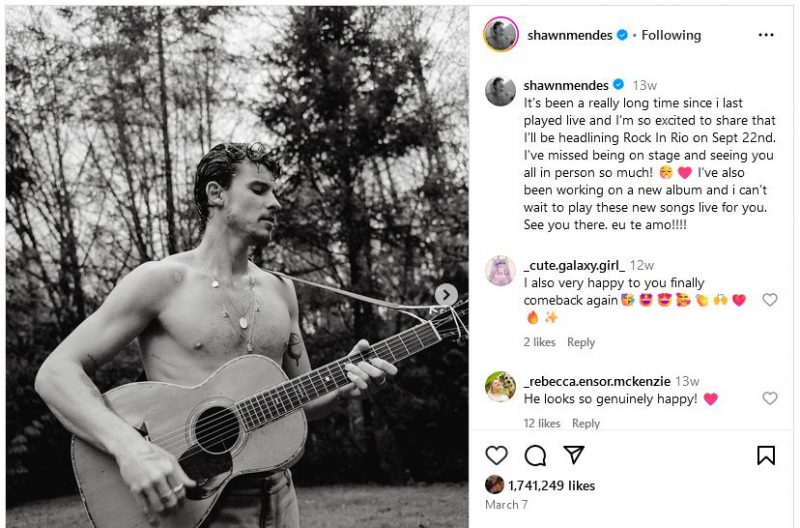Open _cute.galaxy.girl_ profile avatar
This screenshot has height=528, width=800.
(x=500, y=271)
